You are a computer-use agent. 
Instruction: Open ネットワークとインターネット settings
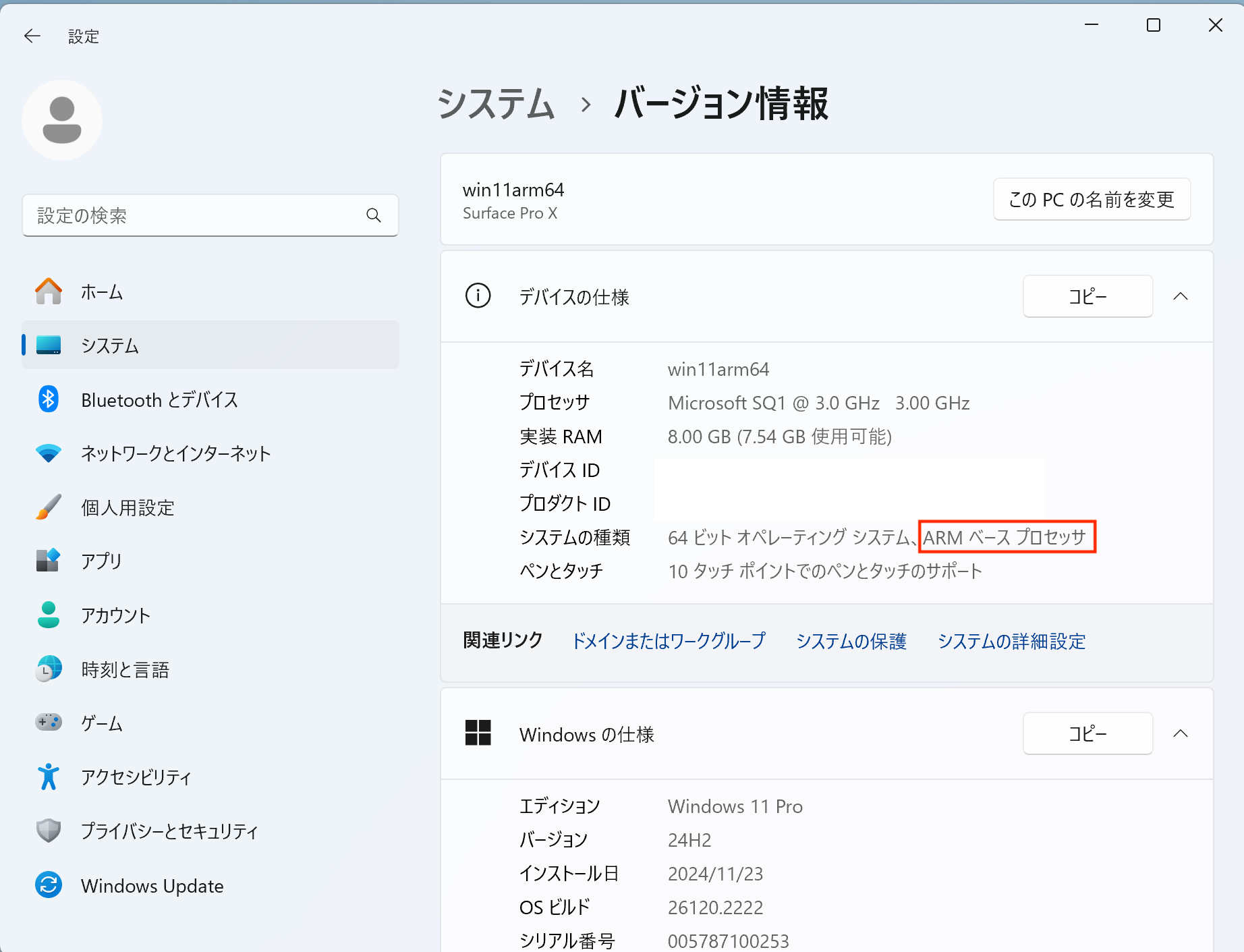(210, 453)
